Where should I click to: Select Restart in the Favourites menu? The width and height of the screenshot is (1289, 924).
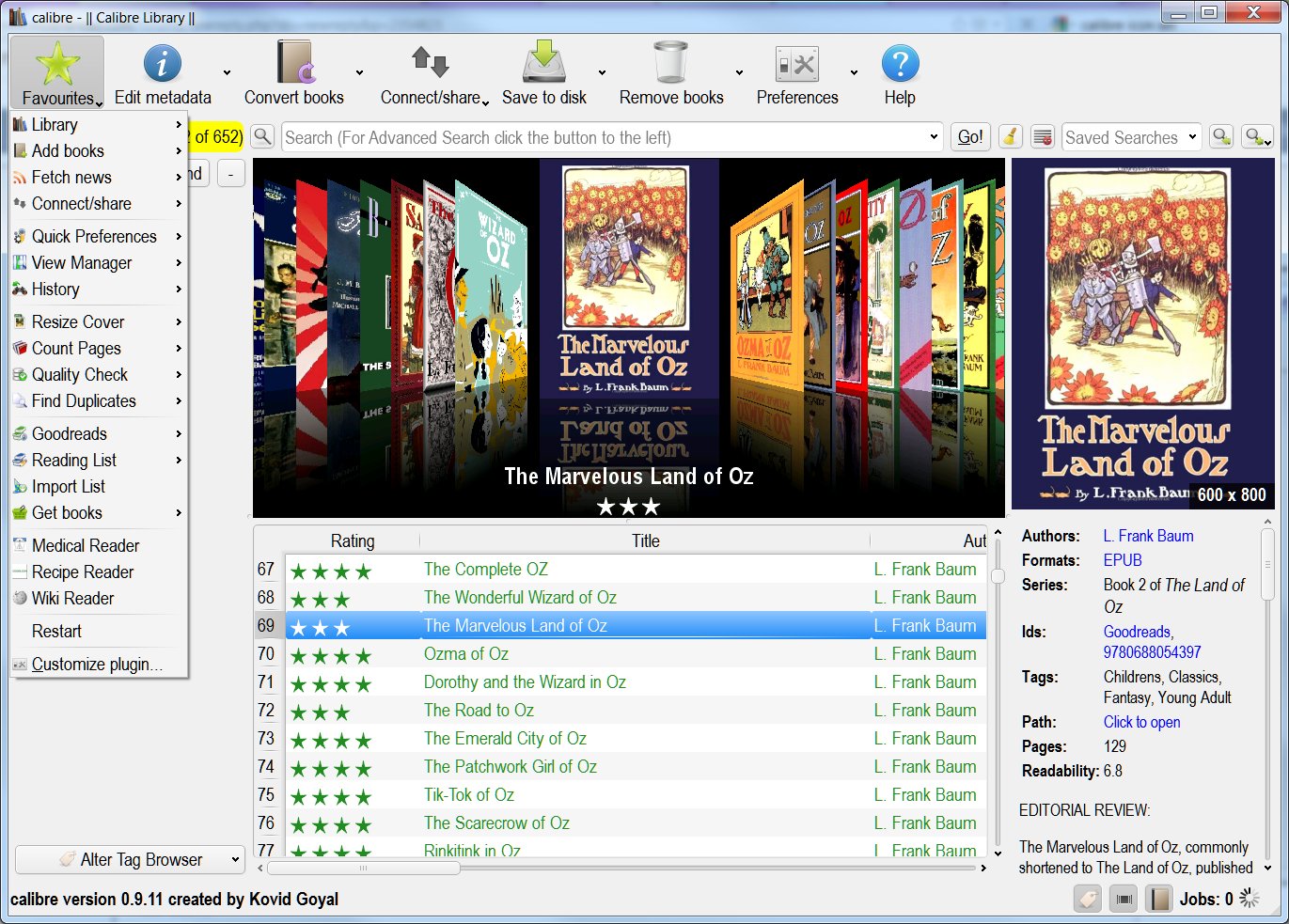coord(98,631)
